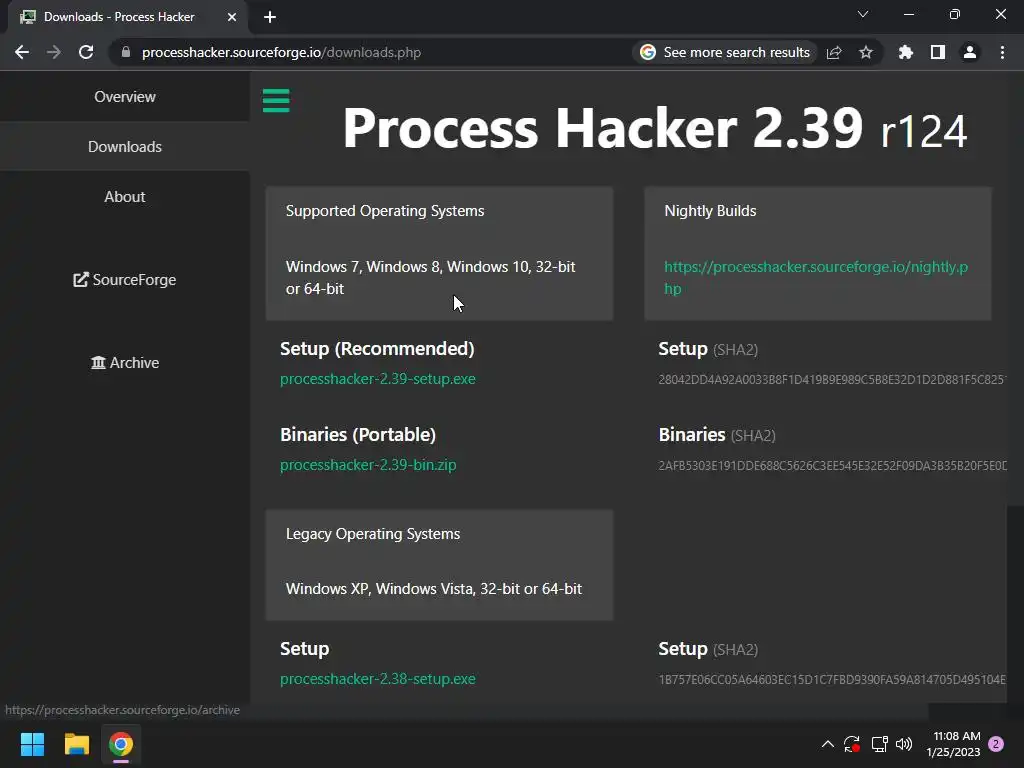Click the Chrome taskbar icon
Viewport: 1024px width, 768px height.
click(x=121, y=744)
